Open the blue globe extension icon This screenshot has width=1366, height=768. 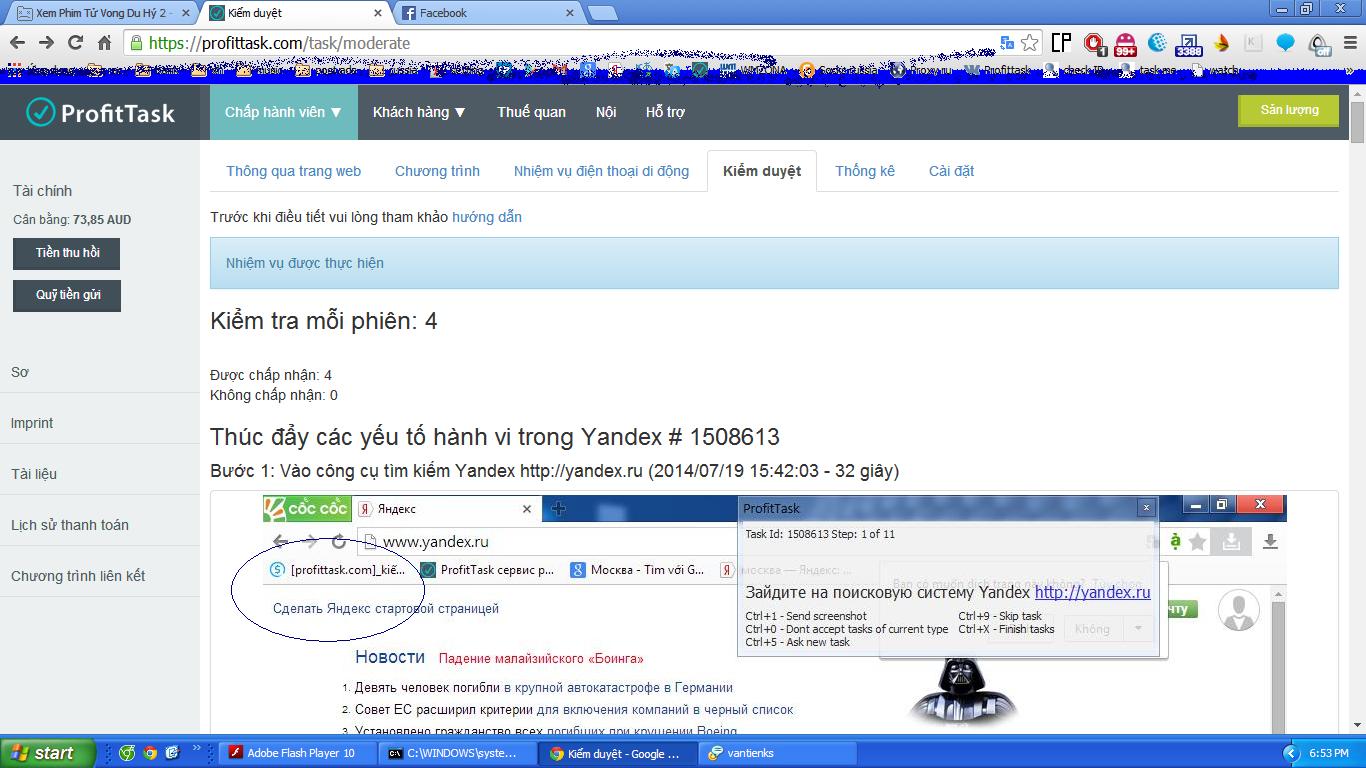pyautogui.click(x=1157, y=43)
